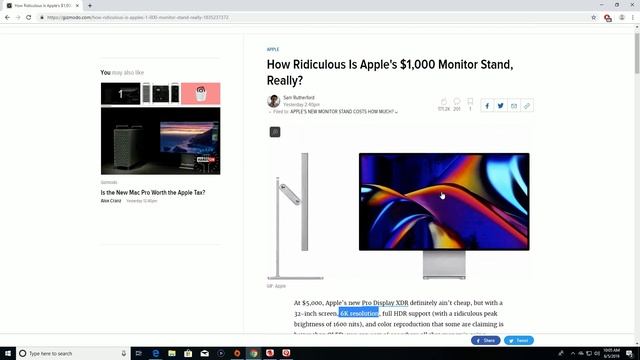Select the How Ridiculous Is Apple's tab
The width and height of the screenshot is (640, 360).
point(43,6)
